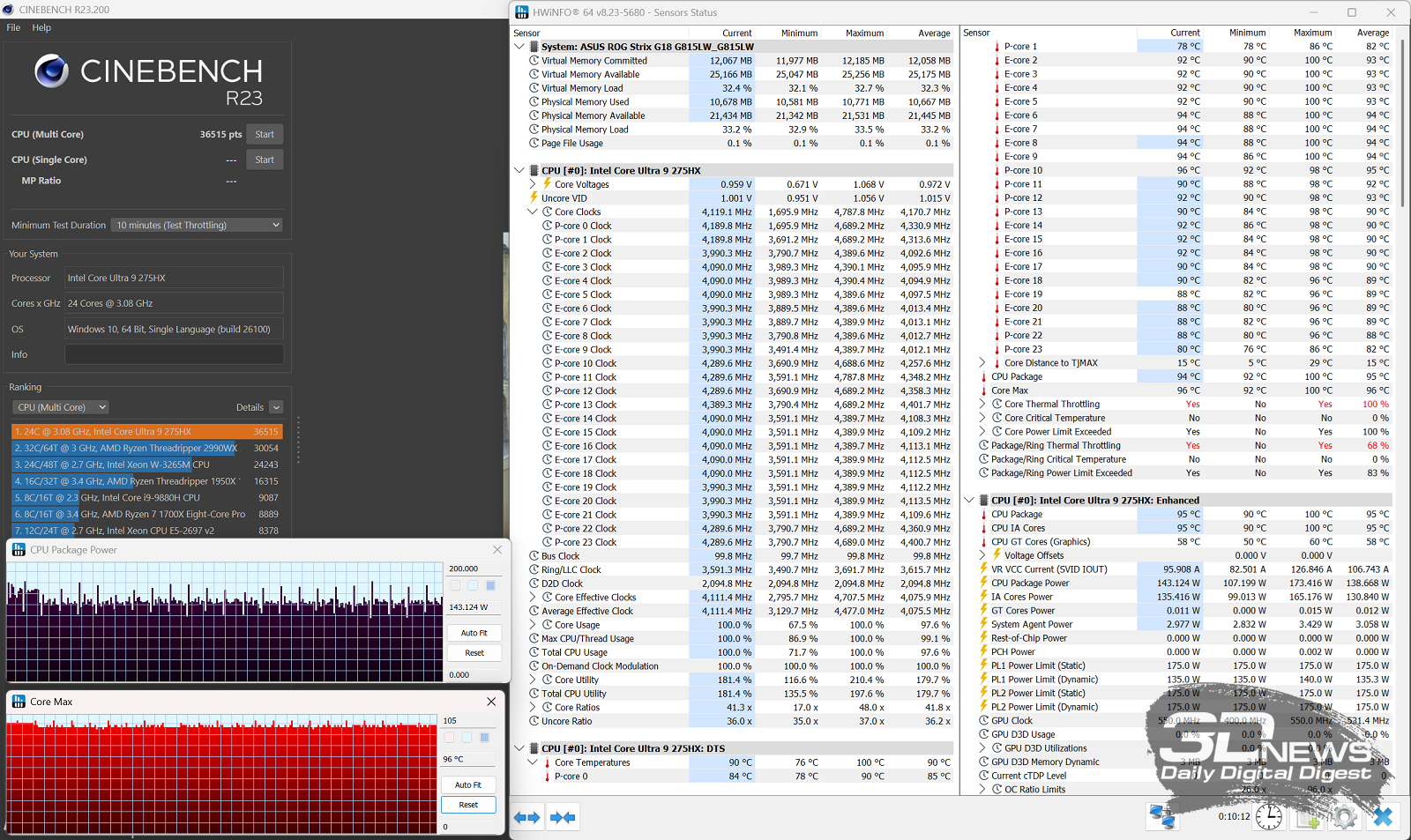Open Minimum Test Duration dropdown
Image resolution: width=1411 pixels, height=840 pixels.
[198, 225]
